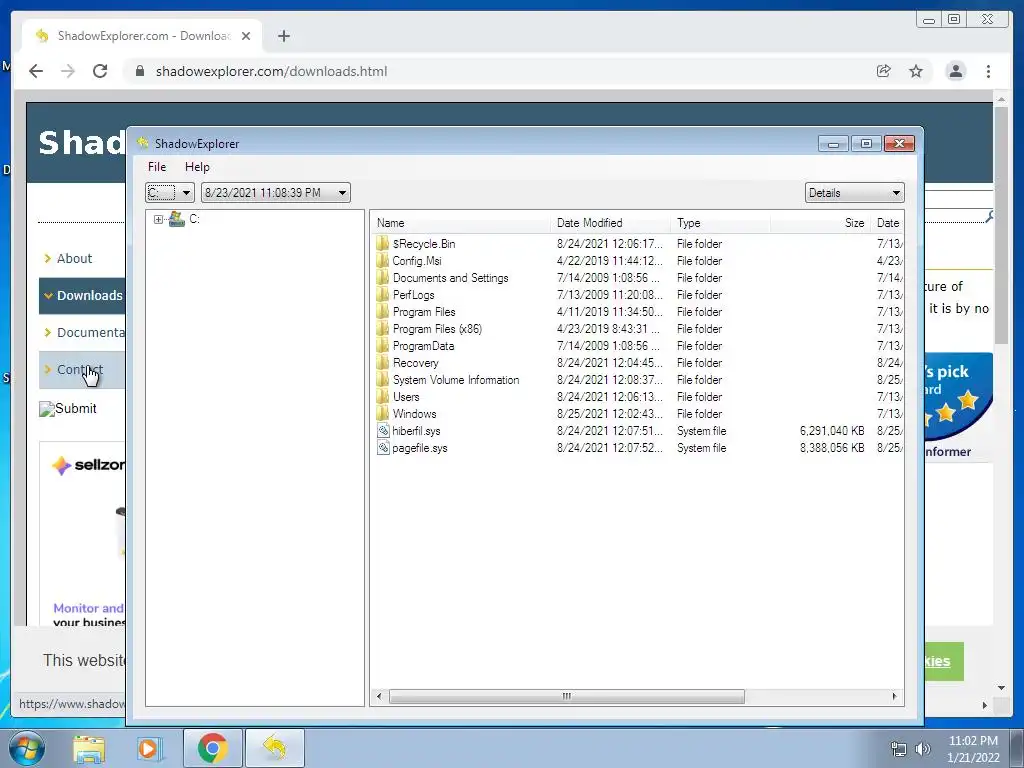Click Windows folder date modified cell

[610, 414]
